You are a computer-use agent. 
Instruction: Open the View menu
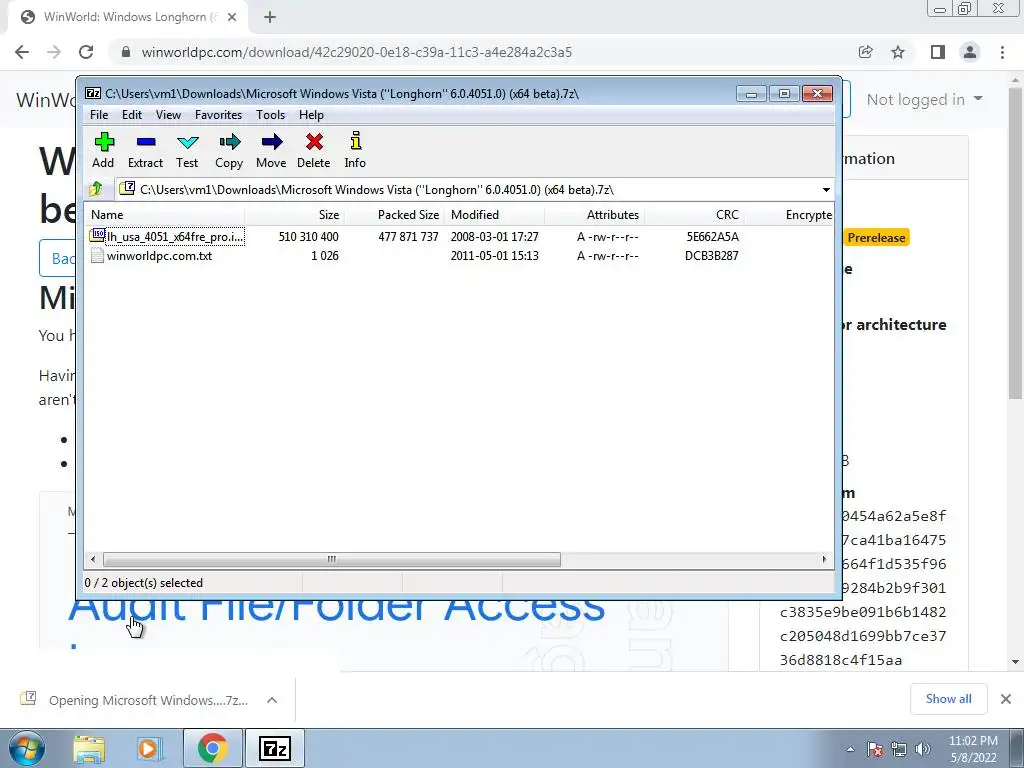point(168,115)
